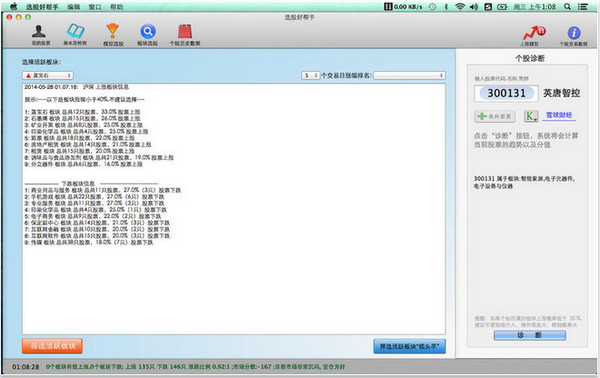Click the 诊断 button

[530, 335]
